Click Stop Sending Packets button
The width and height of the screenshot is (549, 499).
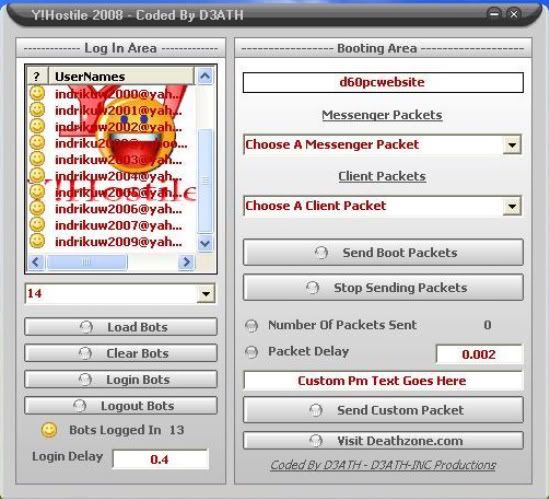[383, 287]
